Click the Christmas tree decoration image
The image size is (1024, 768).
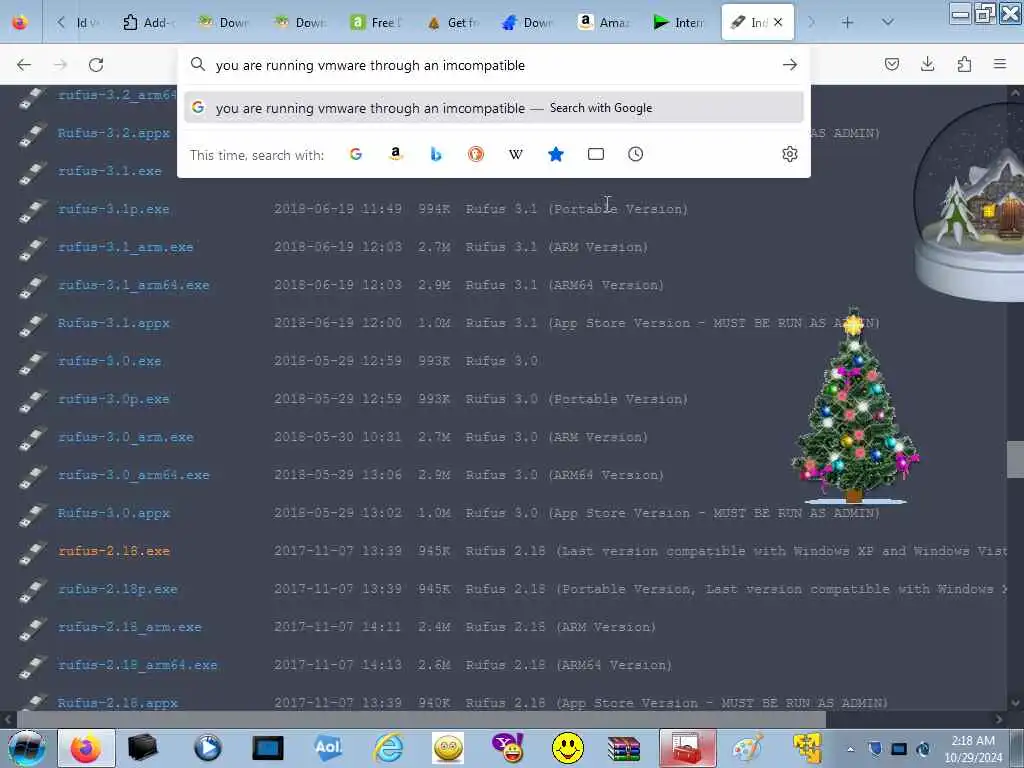coord(854,405)
